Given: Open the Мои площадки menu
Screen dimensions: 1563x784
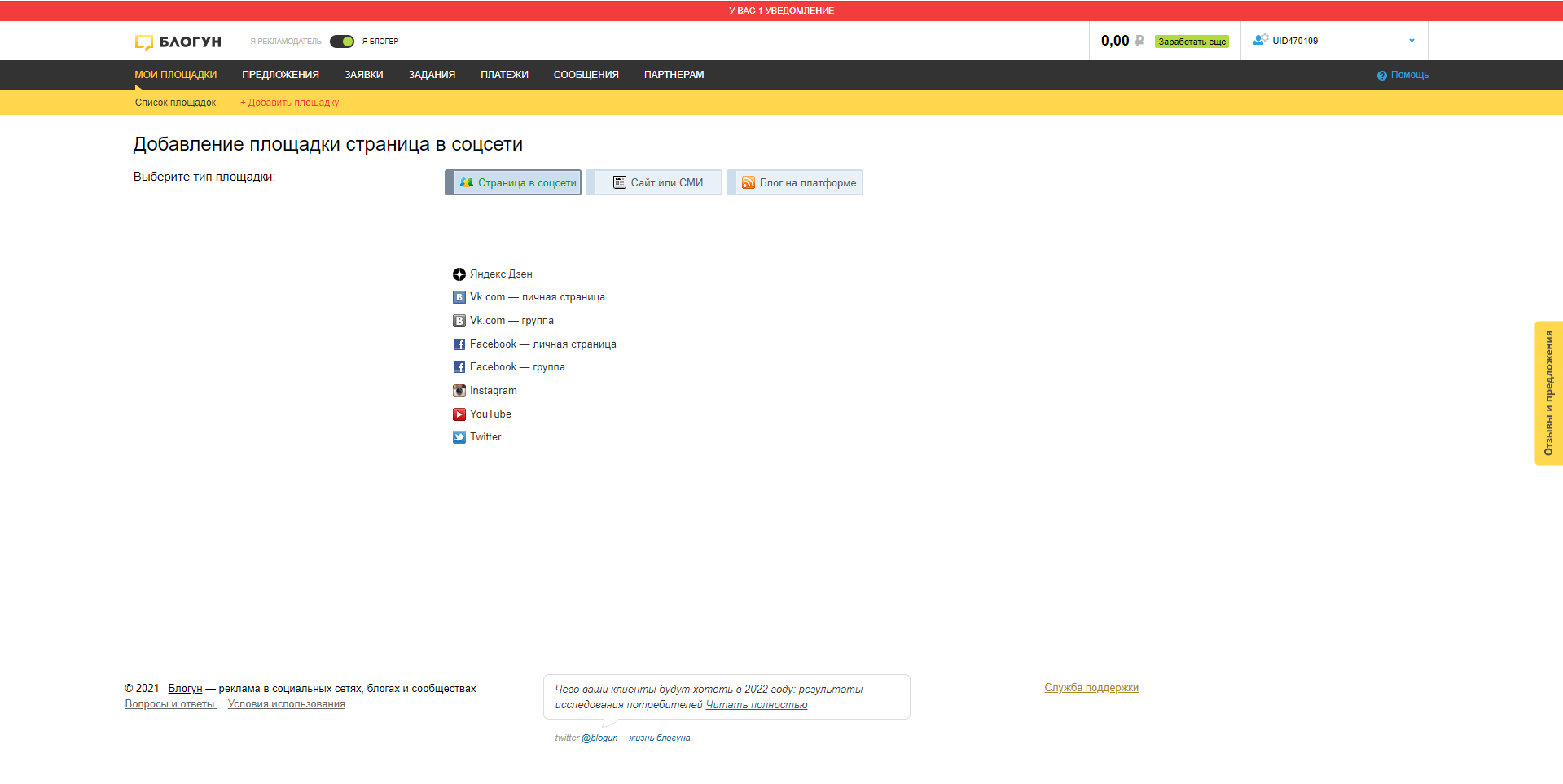Looking at the screenshot, I should pos(176,75).
